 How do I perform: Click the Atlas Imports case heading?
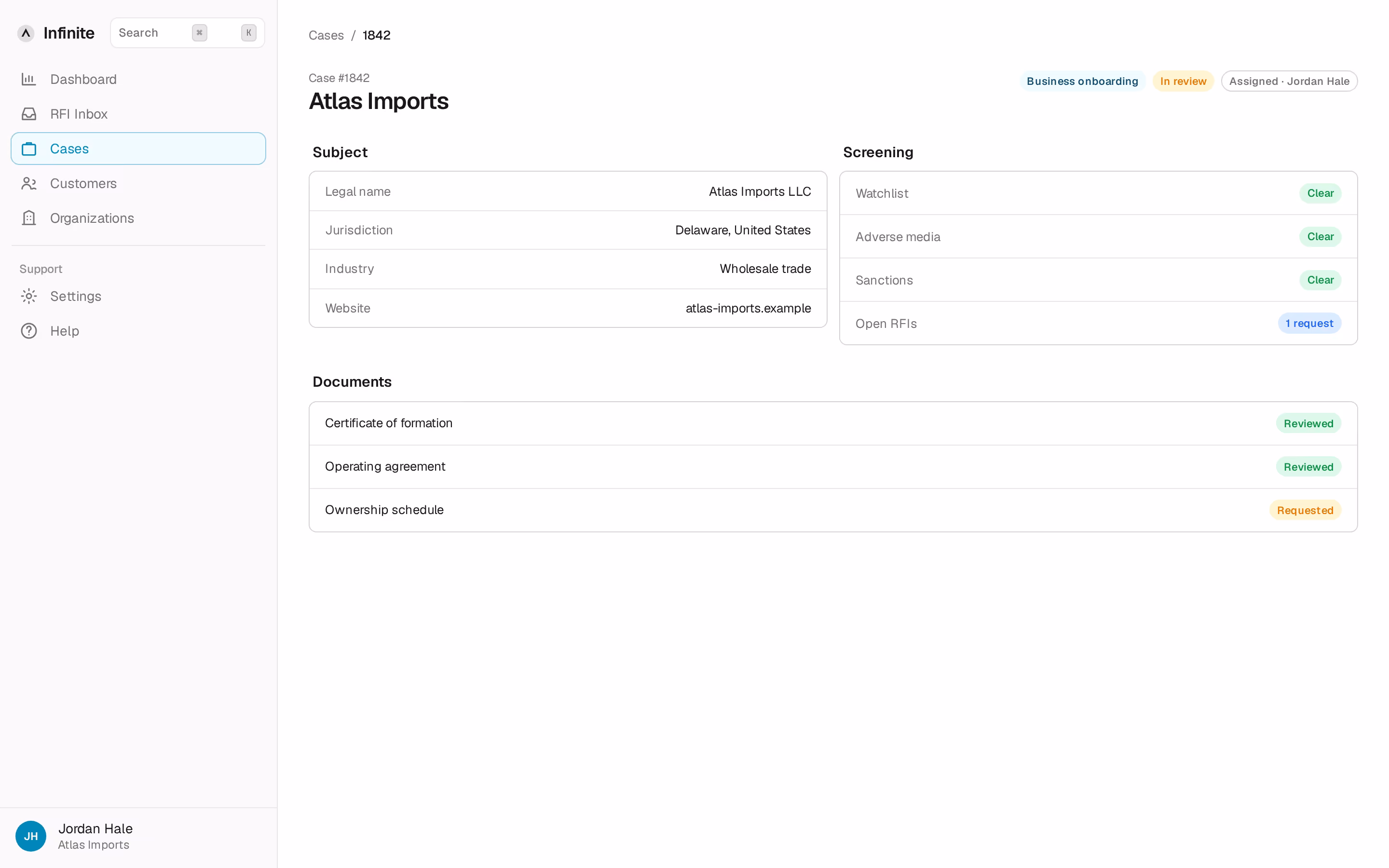(379, 102)
